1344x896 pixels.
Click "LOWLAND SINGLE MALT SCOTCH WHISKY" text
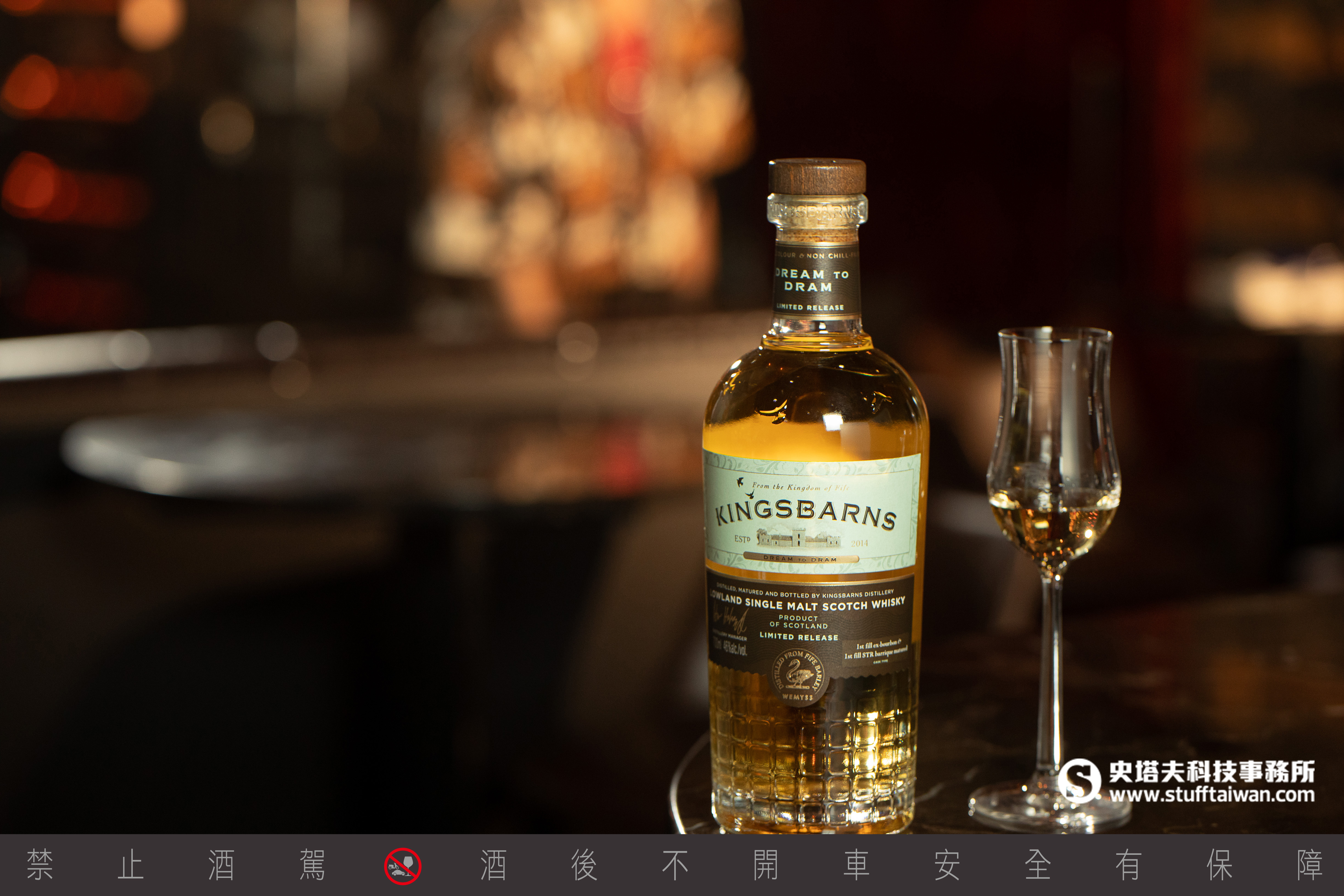click(808, 603)
